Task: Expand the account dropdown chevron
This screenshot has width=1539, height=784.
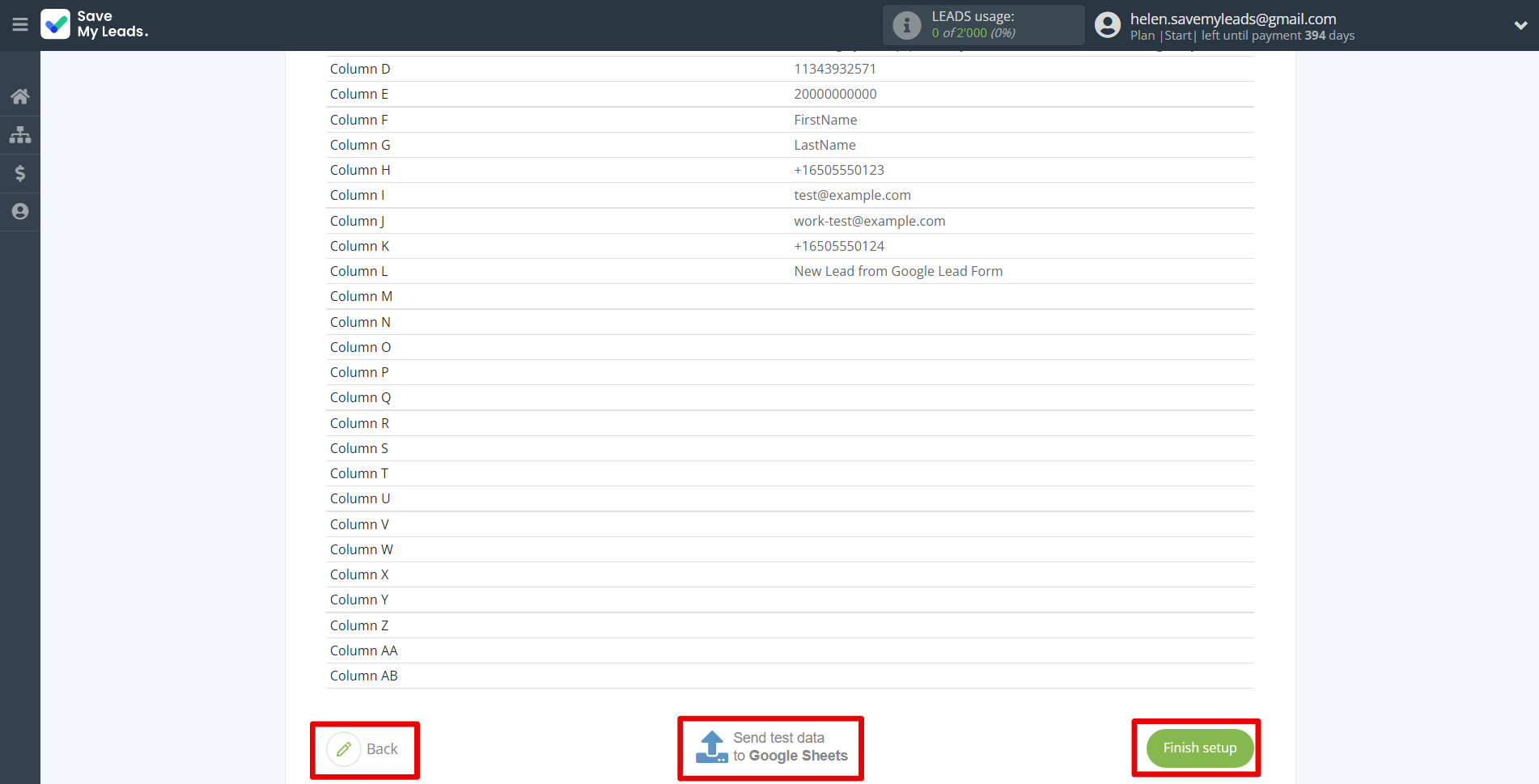Action: coord(1520,25)
